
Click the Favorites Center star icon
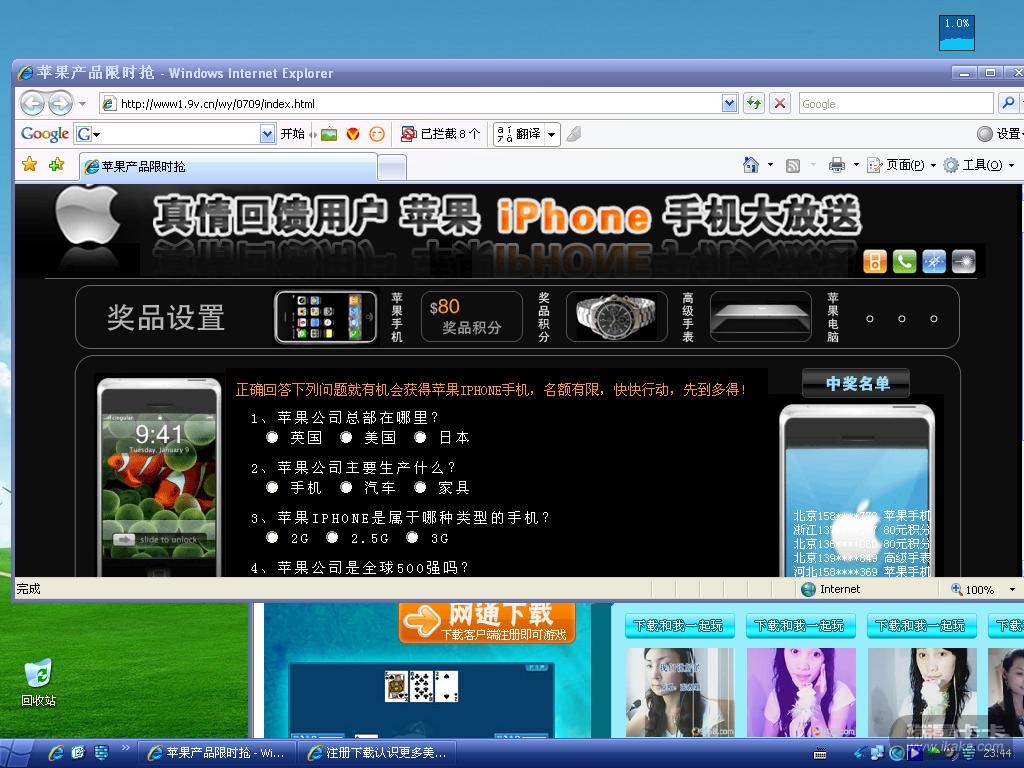click(29, 165)
